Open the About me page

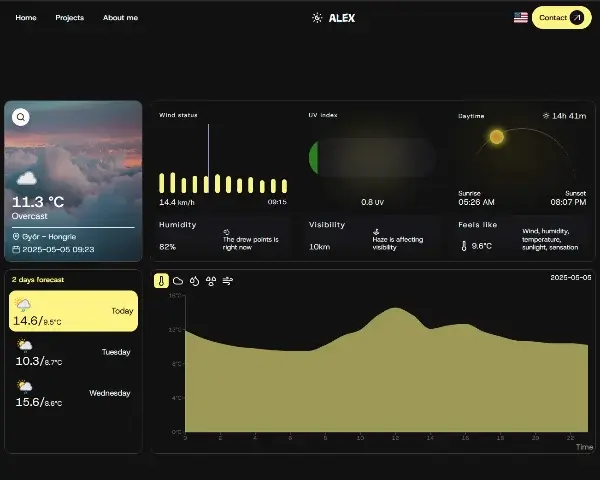pos(120,18)
